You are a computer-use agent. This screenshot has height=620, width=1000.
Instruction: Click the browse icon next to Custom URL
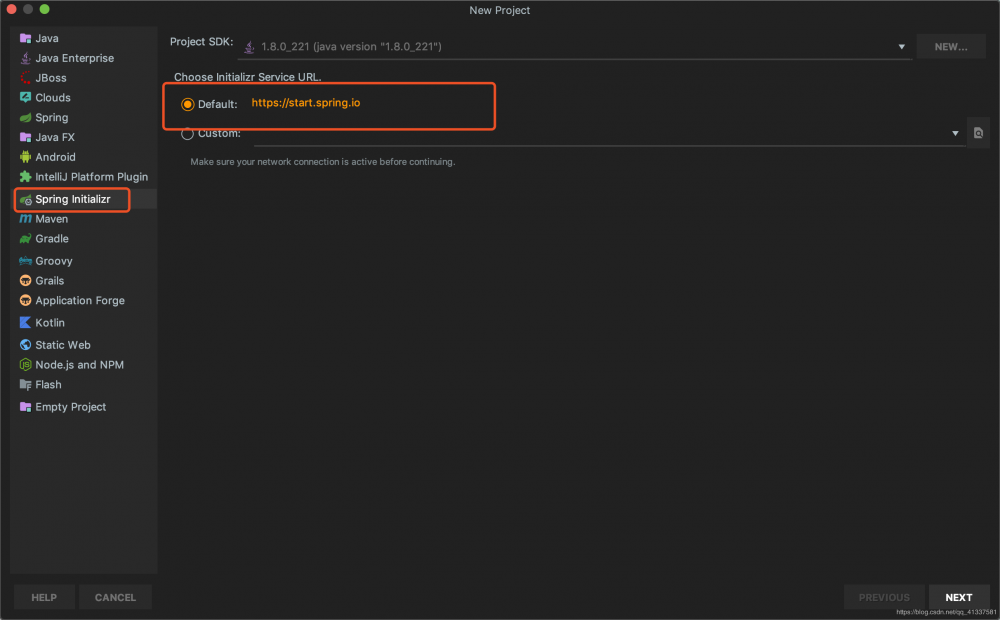pos(978,133)
